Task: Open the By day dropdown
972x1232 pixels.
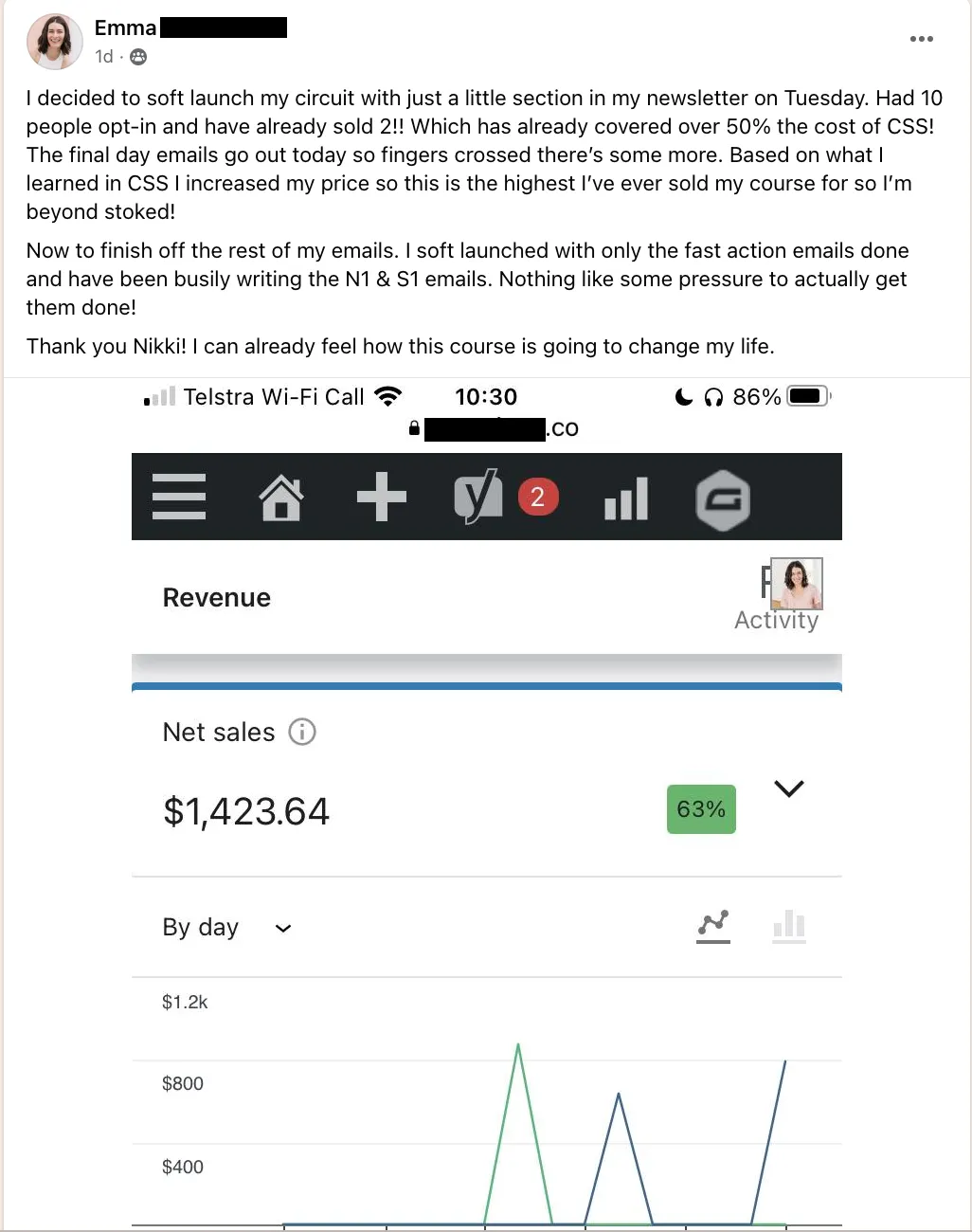Action: click(226, 928)
